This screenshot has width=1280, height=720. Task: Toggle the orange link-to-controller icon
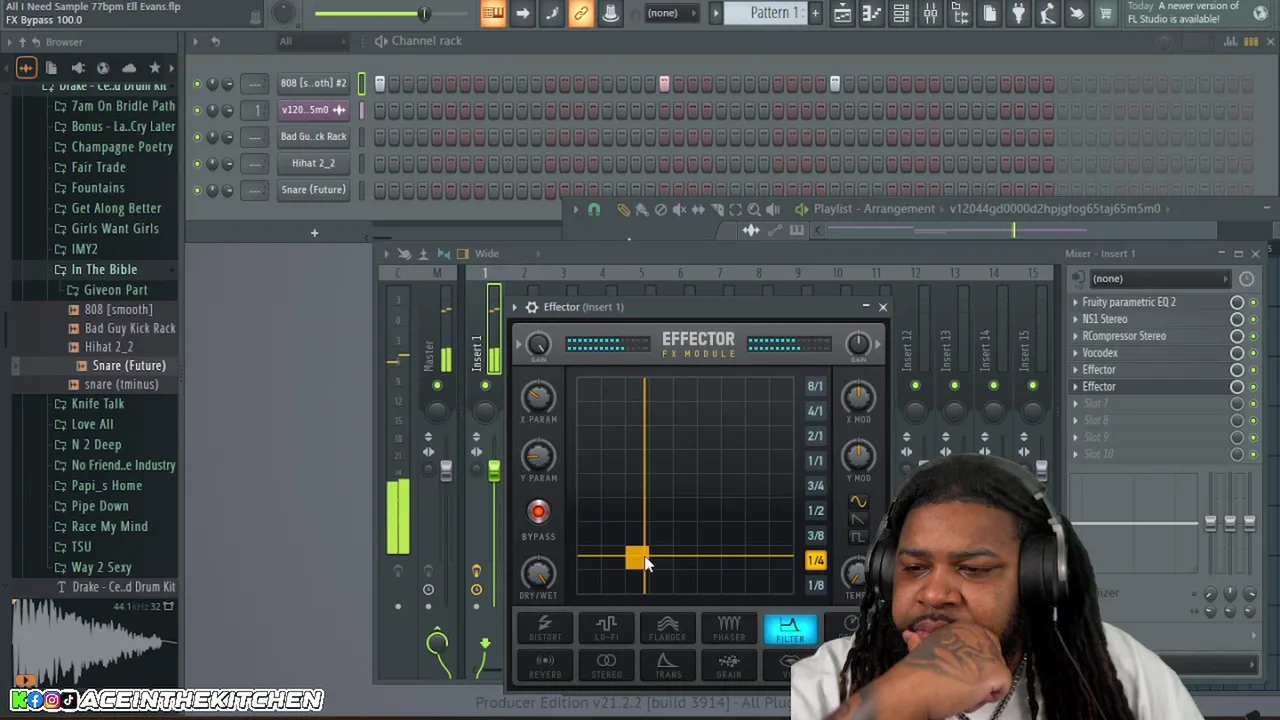pos(580,13)
